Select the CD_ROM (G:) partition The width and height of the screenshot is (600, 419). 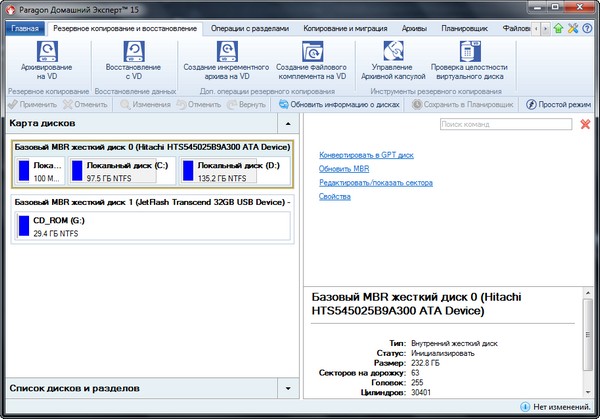[x=152, y=226]
